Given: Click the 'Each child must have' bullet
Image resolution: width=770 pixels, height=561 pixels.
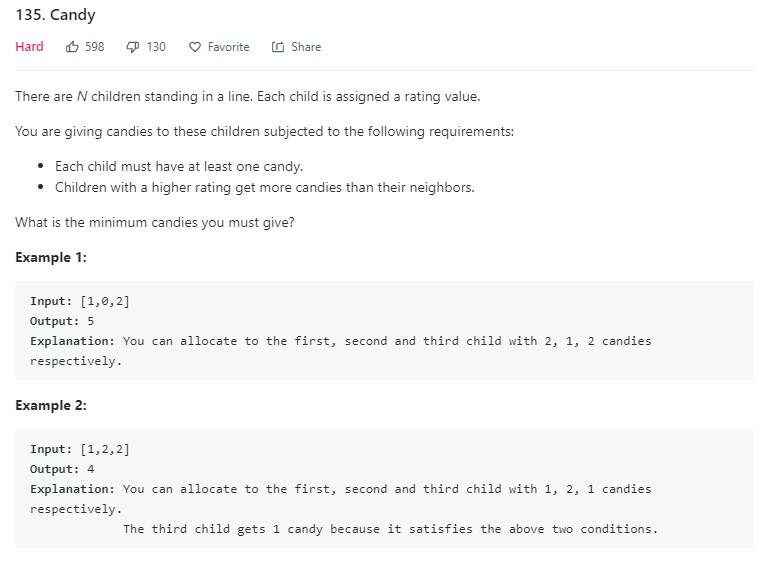Looking at the screenshot, I should click(179, 167).
